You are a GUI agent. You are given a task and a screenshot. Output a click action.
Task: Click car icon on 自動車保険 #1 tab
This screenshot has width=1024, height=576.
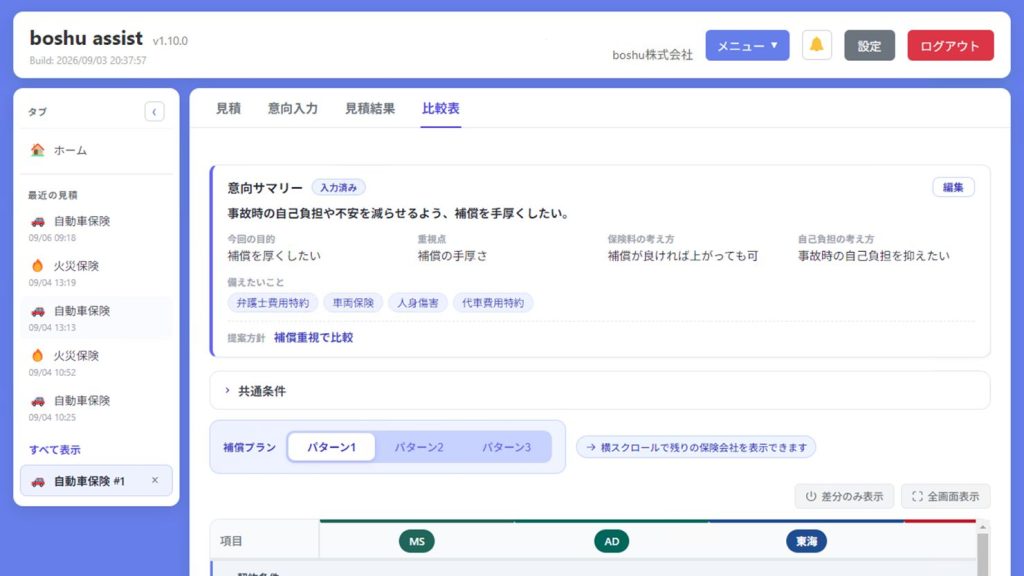coord(38,481)
